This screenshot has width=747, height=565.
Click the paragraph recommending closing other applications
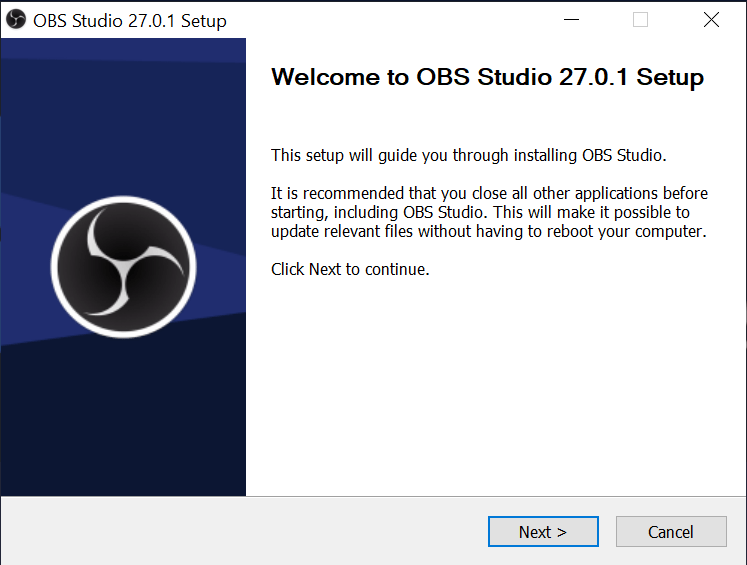489,212
